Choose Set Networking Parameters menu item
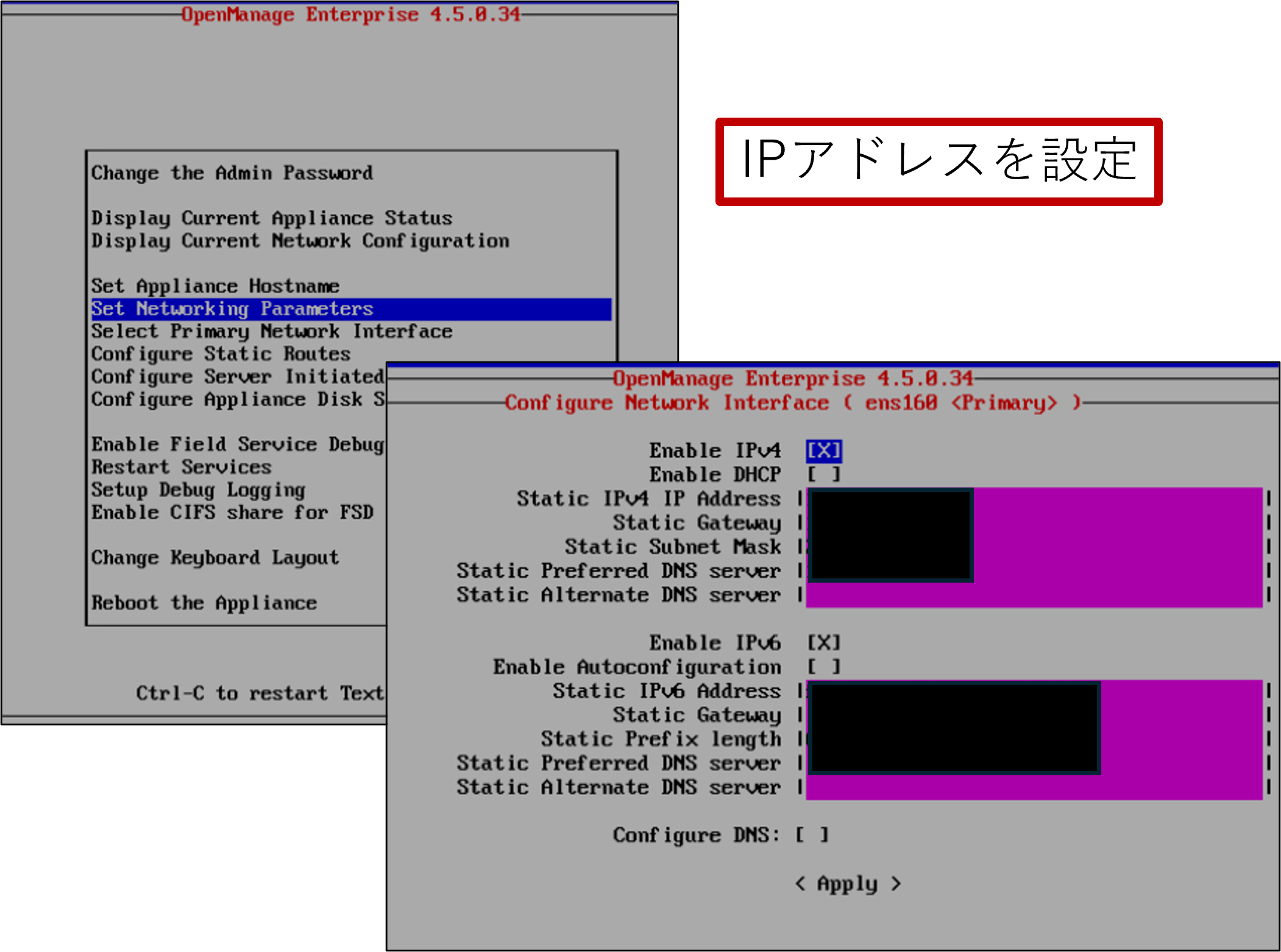The width and height of the screenshot is (1281, 952). [x=232, y=309]
